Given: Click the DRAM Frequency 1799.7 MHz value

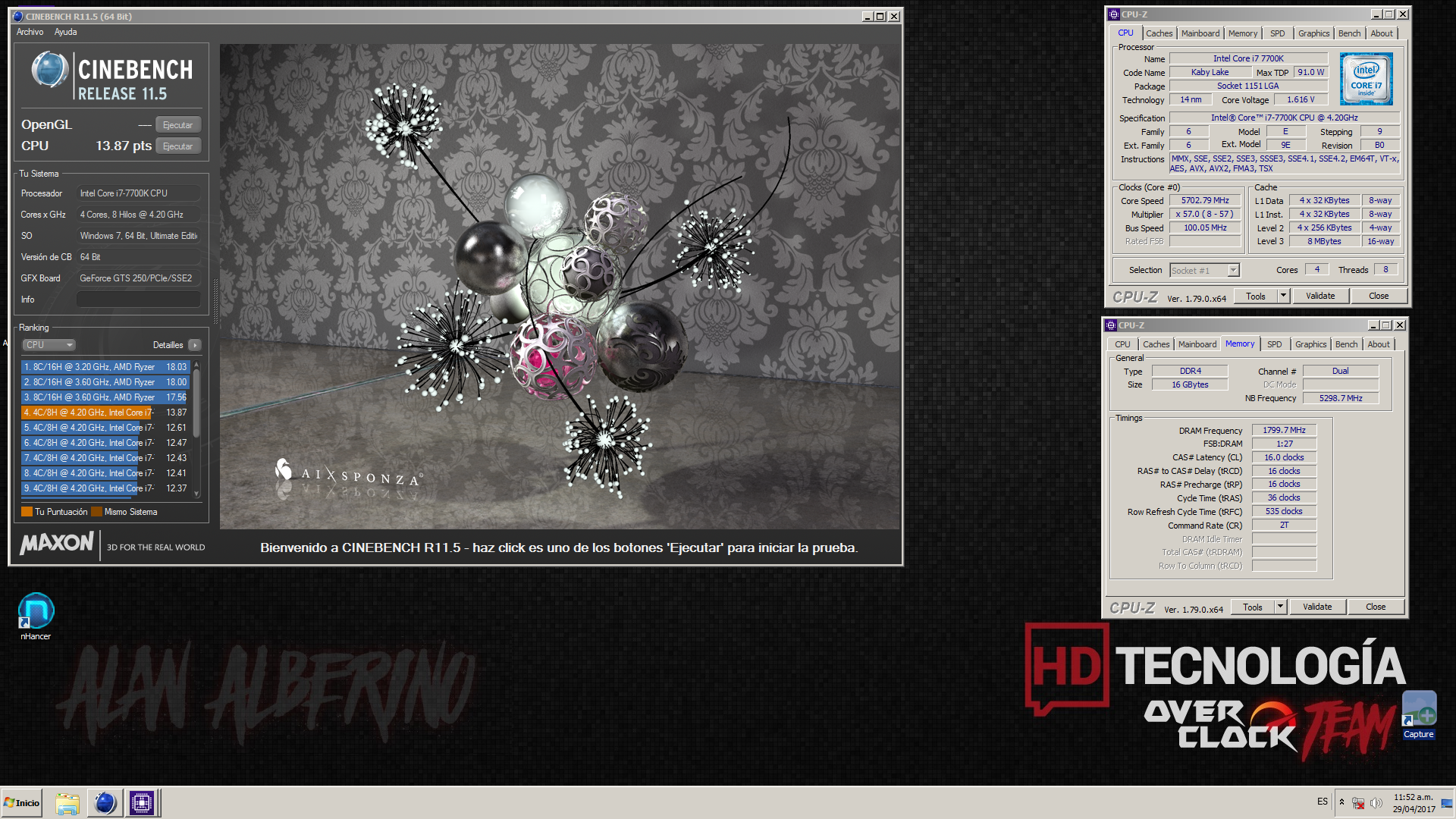Looking at the screenshot, I should point(1284,430).
